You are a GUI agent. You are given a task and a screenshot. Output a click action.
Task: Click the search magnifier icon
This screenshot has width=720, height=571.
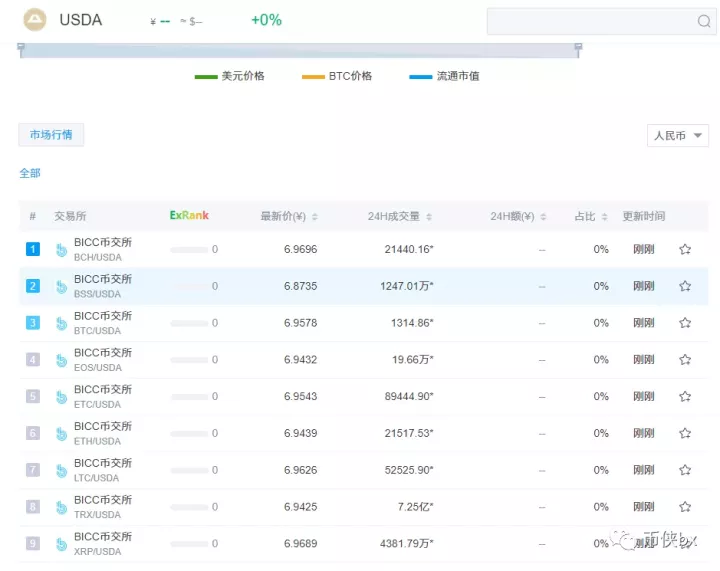(x=704, y=22)
